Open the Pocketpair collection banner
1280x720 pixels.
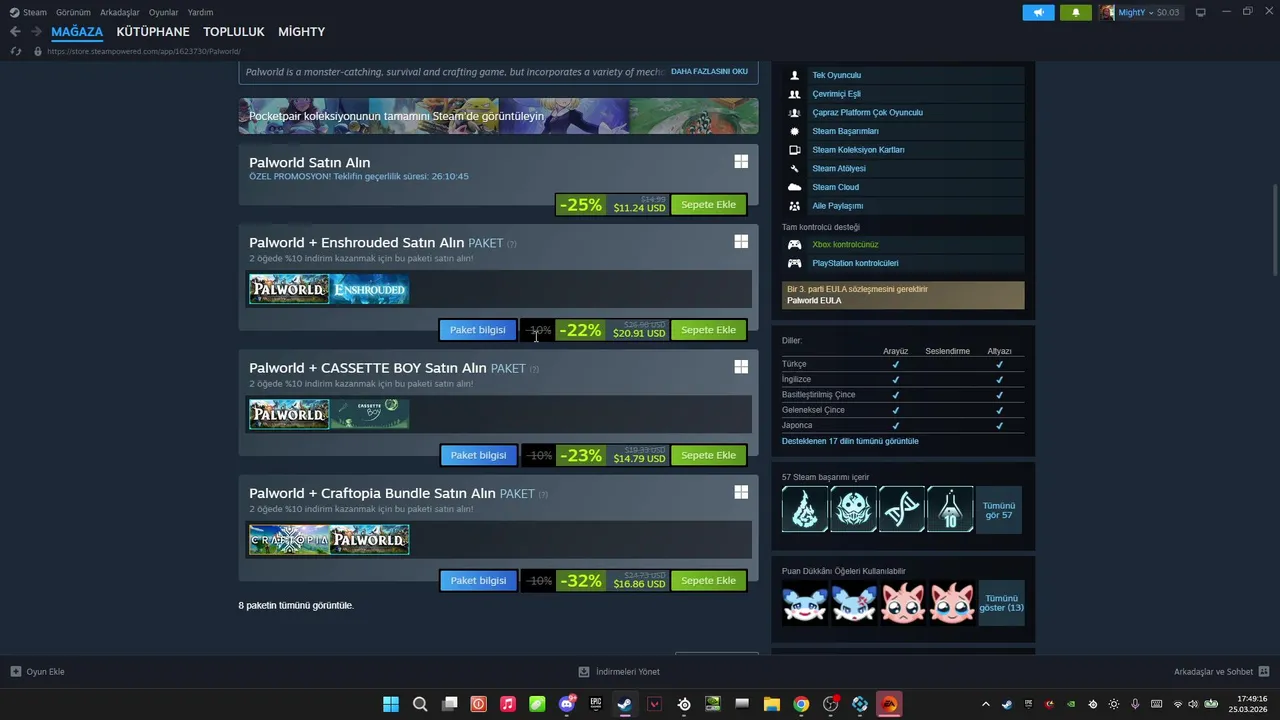498,116
